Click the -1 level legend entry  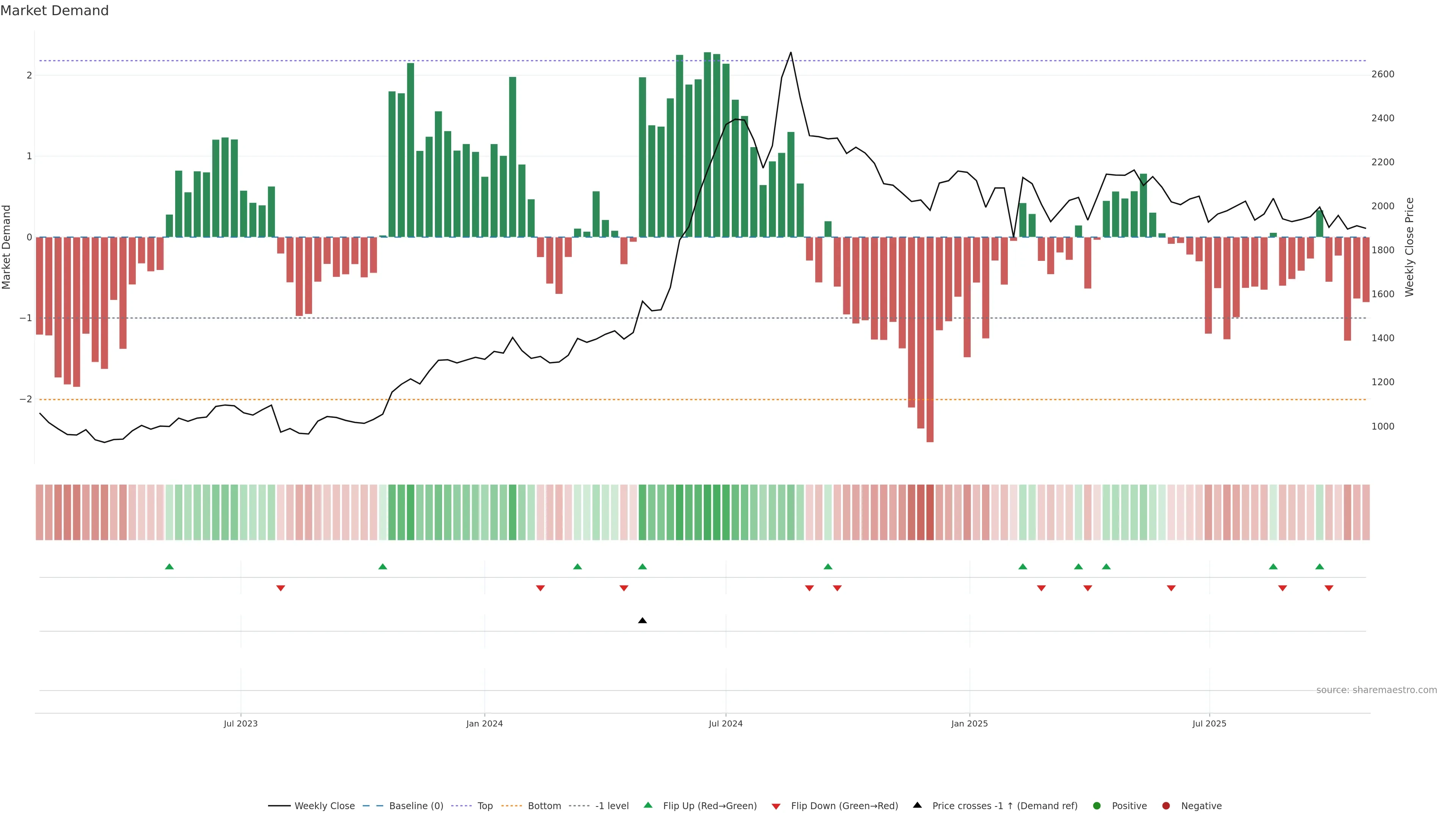click(612, 805)
